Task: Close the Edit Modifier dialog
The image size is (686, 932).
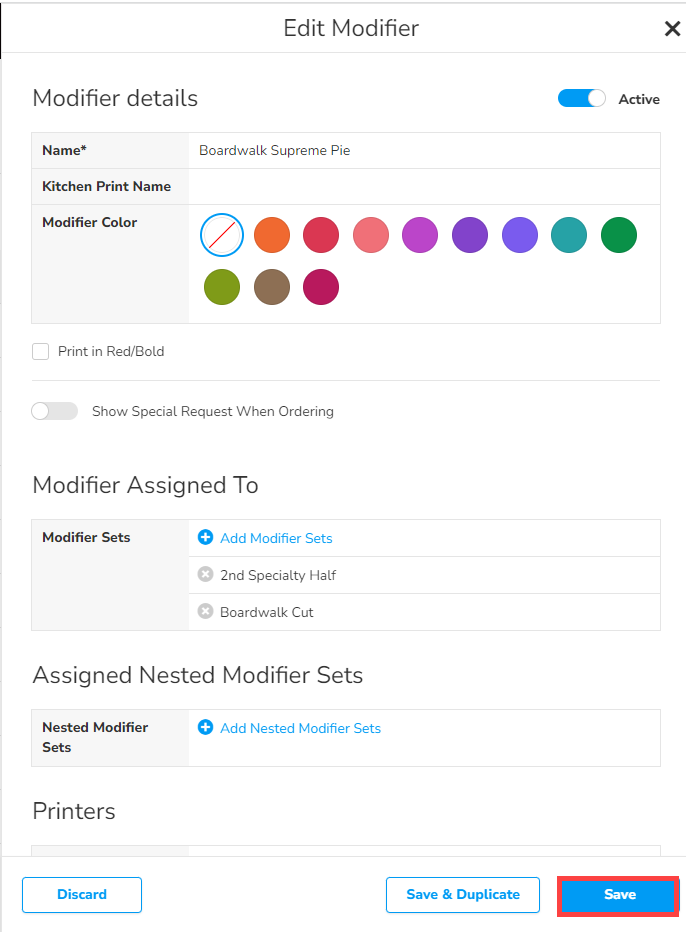Action: pyautogui.click(x=672, y=29)
